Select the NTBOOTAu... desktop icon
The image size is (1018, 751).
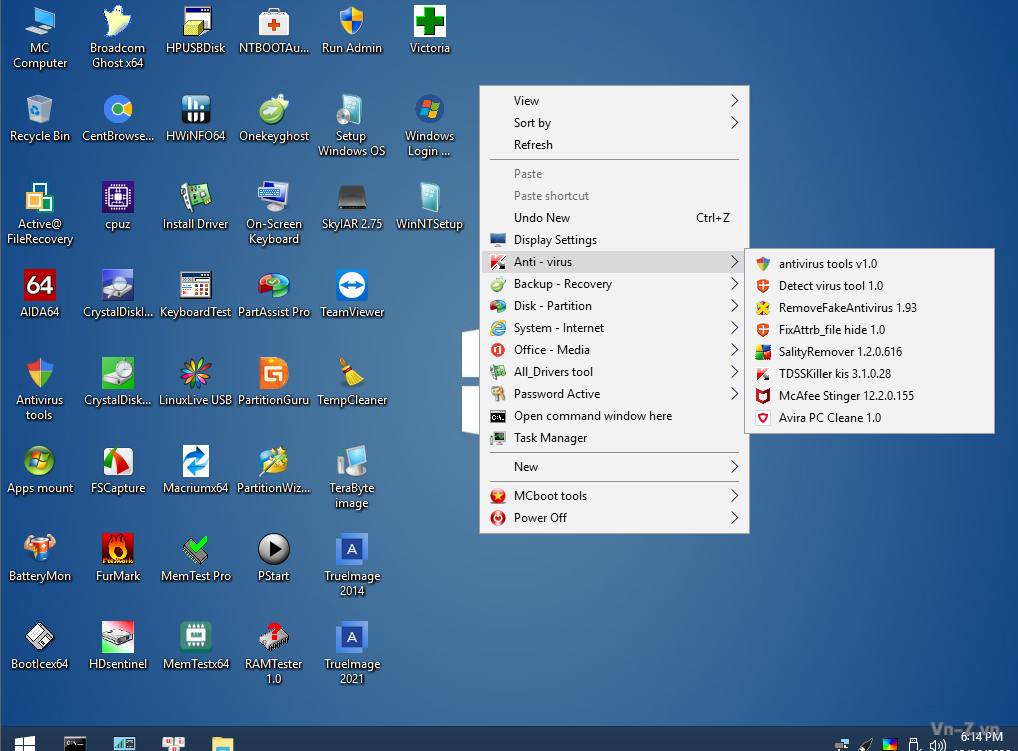point(274,30)
